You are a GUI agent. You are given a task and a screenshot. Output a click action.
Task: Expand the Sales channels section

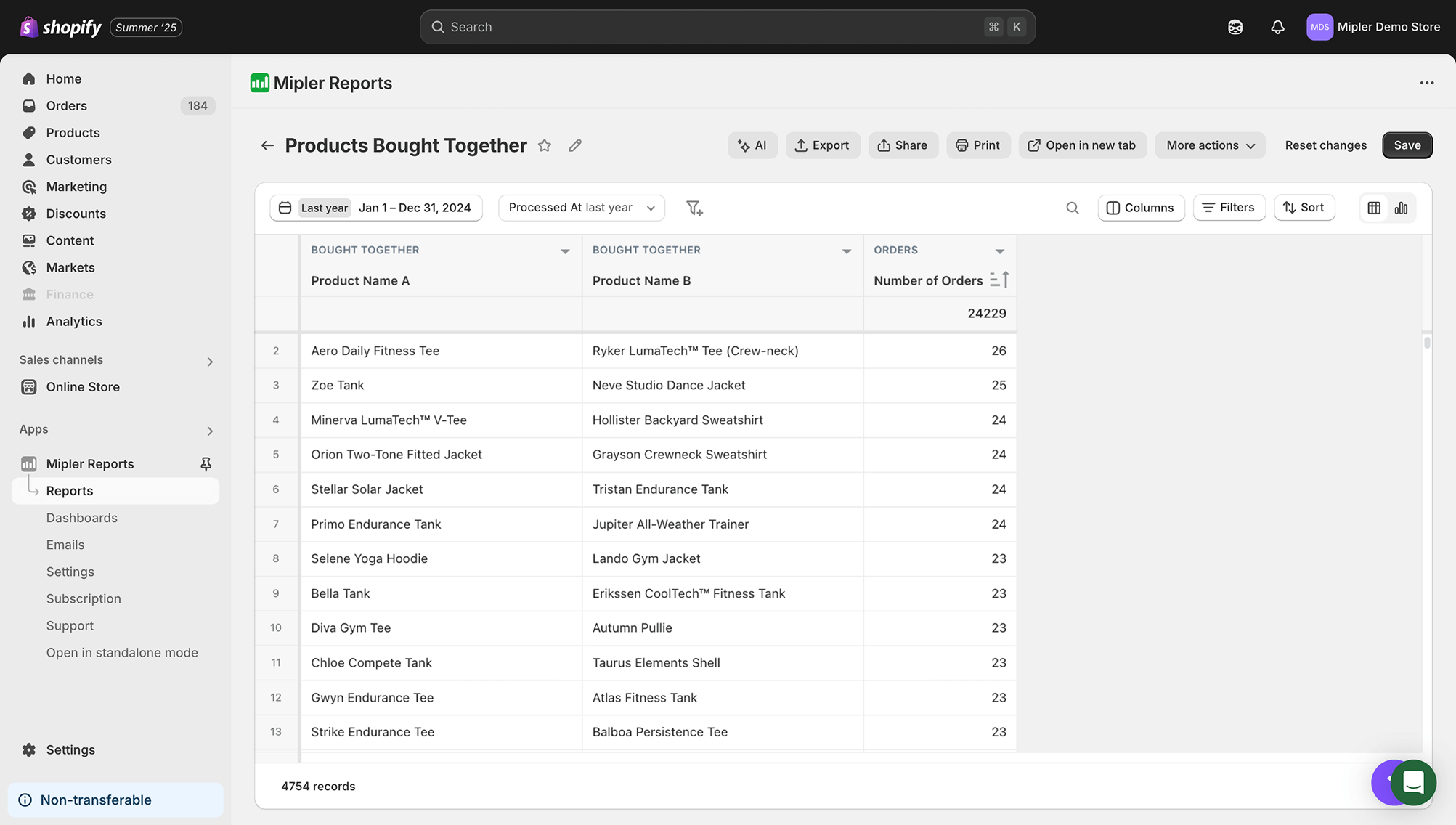click(x=210, y=362)
